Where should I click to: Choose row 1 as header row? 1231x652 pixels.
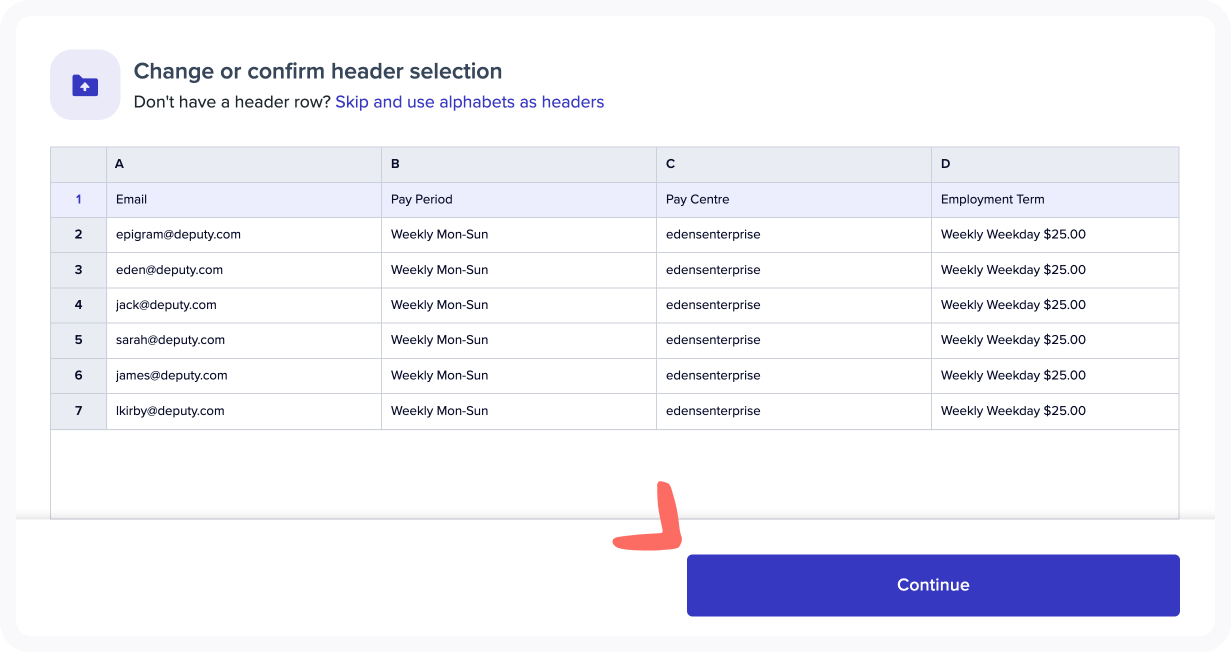[x=79, y=200]
